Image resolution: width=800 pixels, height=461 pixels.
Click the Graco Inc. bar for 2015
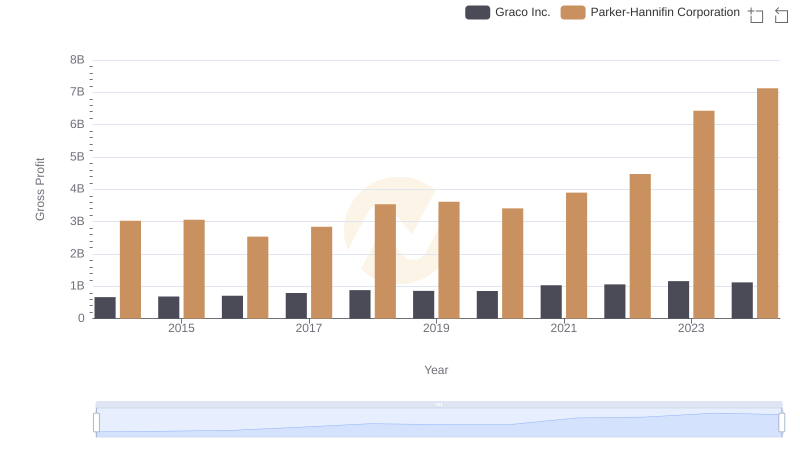168,308
